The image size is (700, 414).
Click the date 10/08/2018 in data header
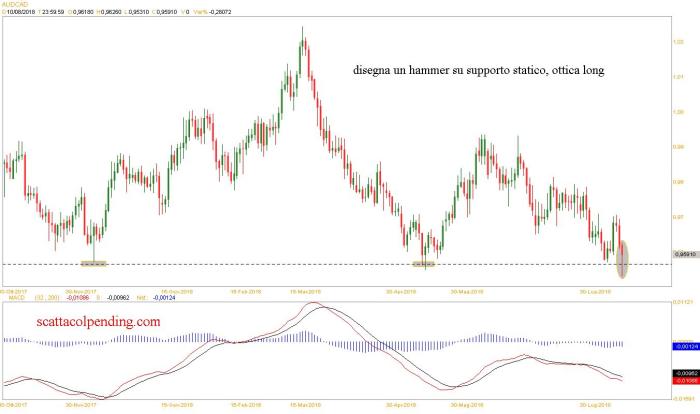pos(24,12)
